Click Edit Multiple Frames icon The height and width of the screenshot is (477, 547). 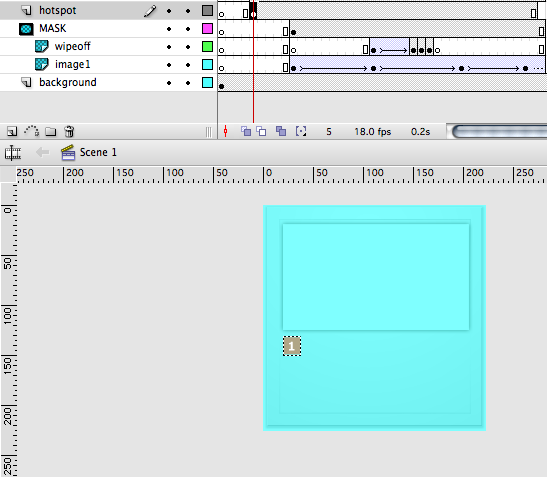pos(281,131)
